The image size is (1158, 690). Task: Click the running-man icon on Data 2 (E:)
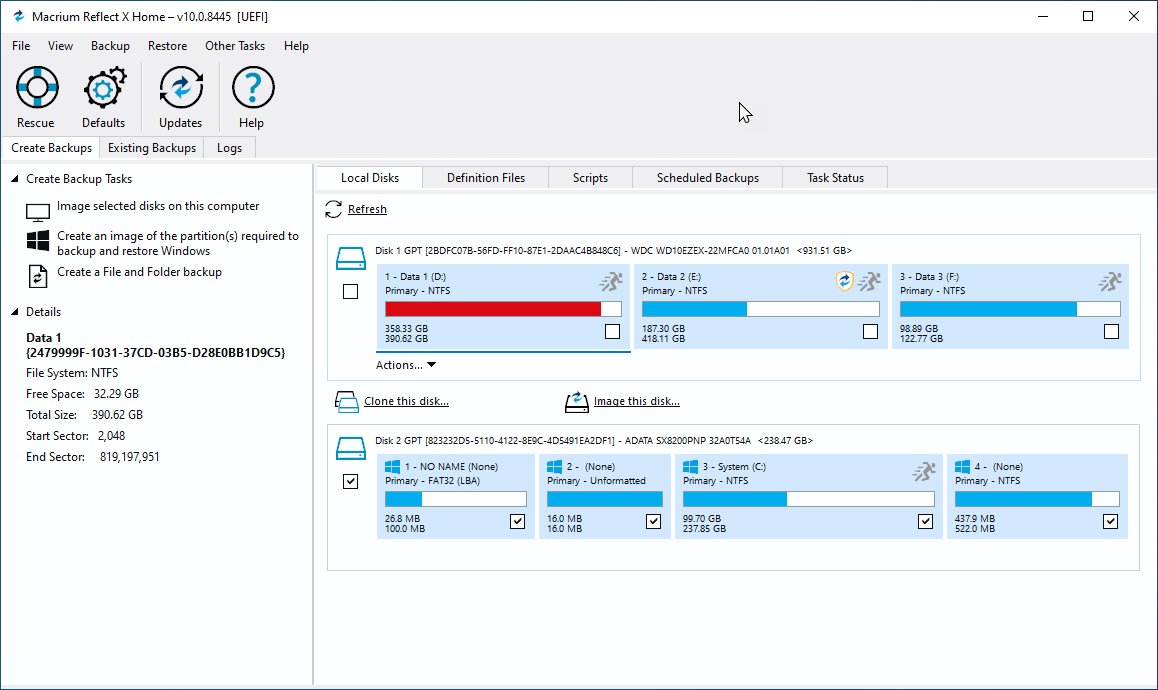point(869,281)
